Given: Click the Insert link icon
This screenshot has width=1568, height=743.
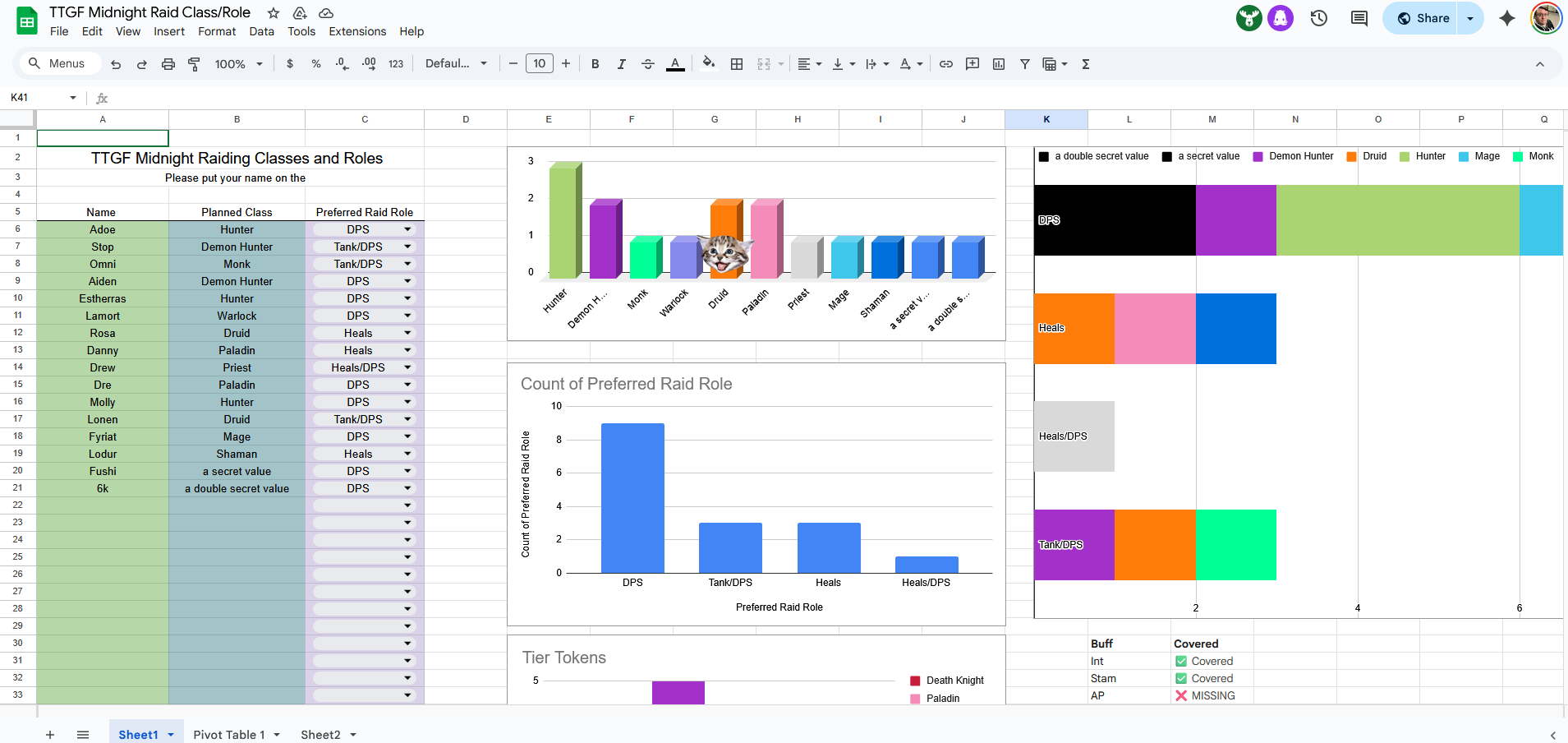Looking at the screenshot, I should coord(946,64).
